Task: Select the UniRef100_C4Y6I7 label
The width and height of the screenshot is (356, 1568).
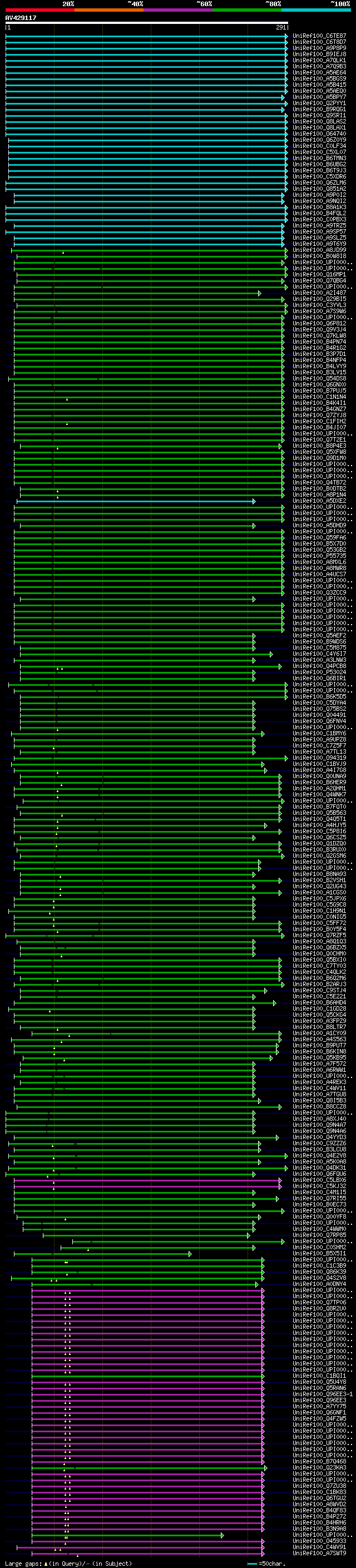Action: tap(319, 654)
